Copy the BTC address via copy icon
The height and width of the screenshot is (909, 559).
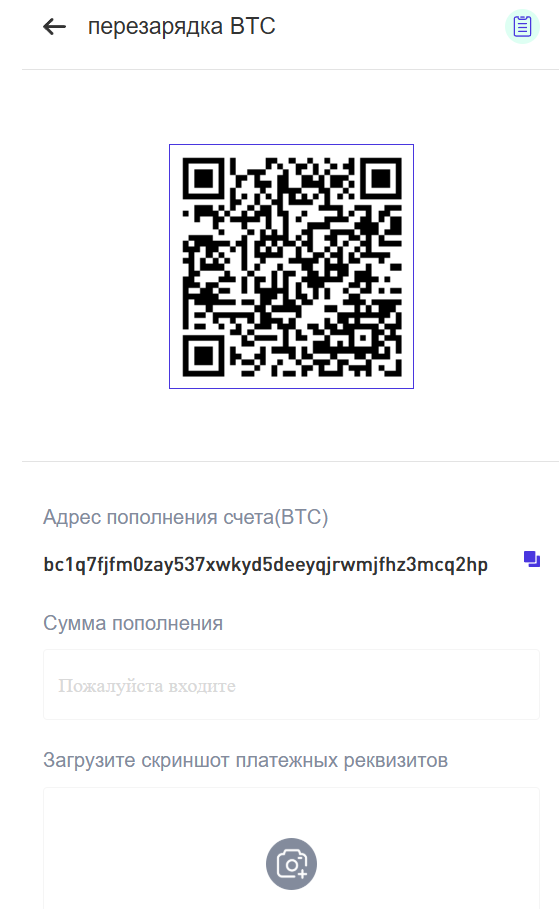532,559
